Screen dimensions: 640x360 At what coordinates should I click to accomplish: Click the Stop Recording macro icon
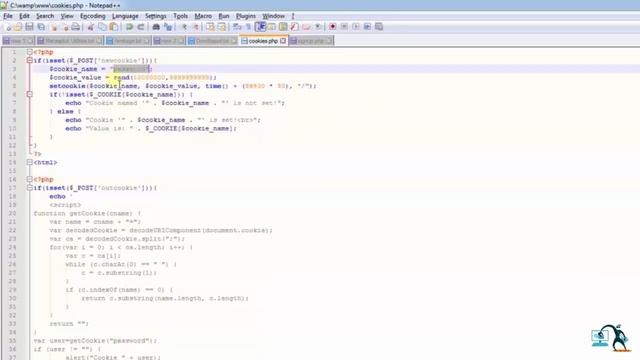pyautogui.click(x=344, y=27)
